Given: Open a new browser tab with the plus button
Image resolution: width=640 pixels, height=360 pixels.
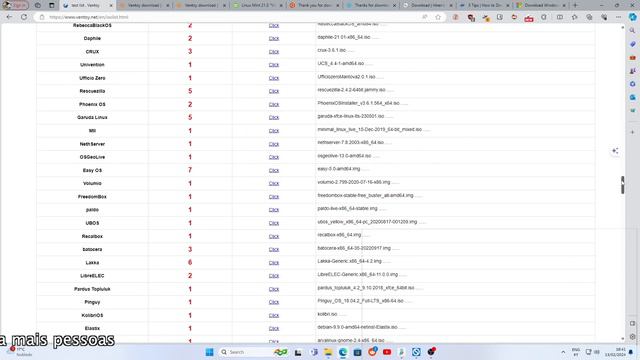Looking at the screenshot, I should (575, 5).
